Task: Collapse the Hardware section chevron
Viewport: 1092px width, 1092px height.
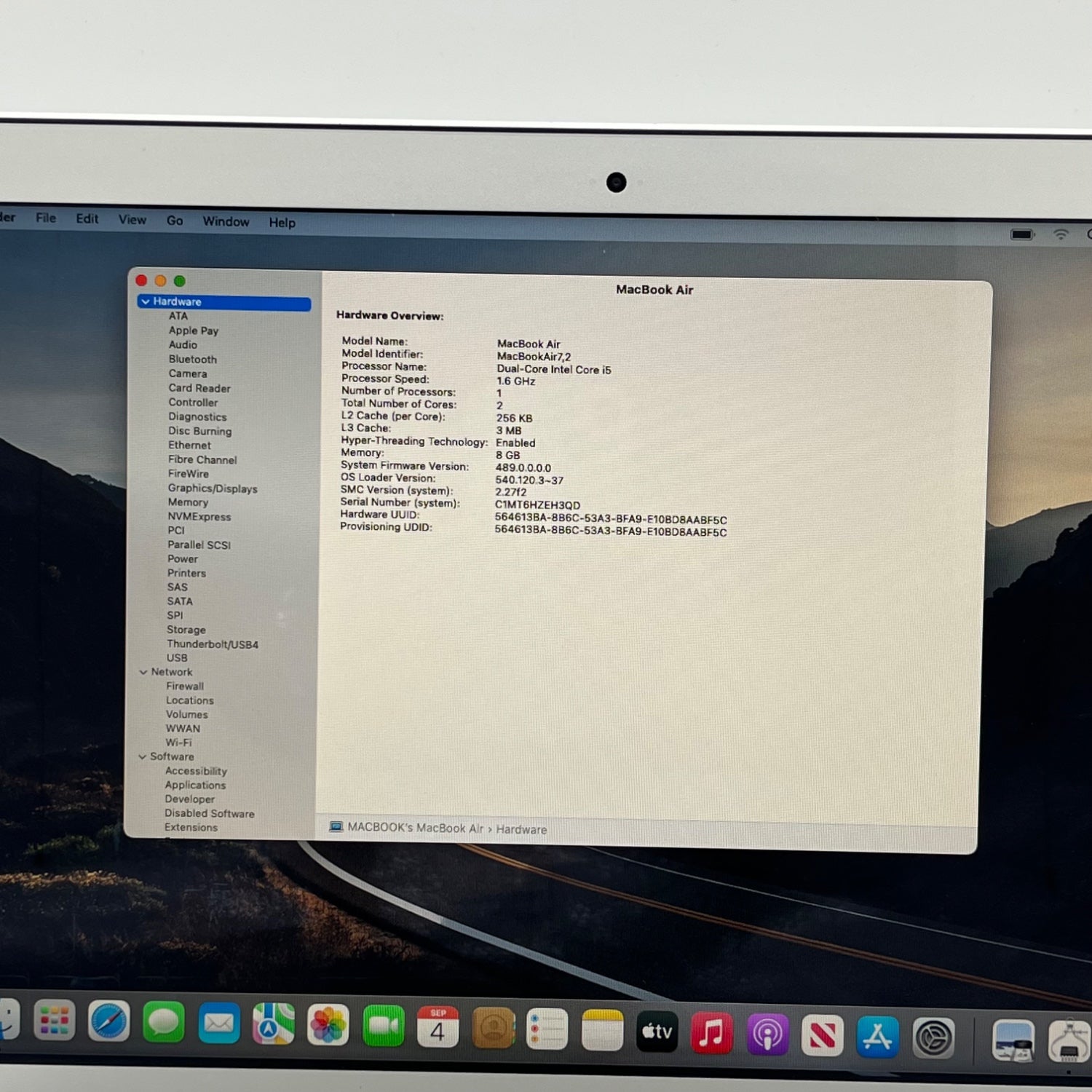Action: [x=146, y=301]
